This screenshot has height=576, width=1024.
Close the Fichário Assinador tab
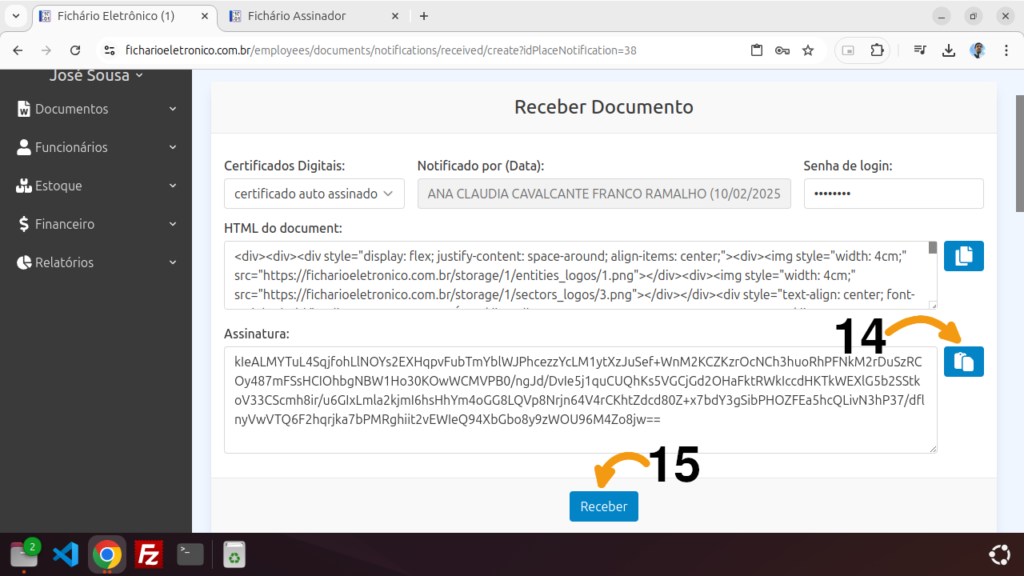click(x=395, y=16)
